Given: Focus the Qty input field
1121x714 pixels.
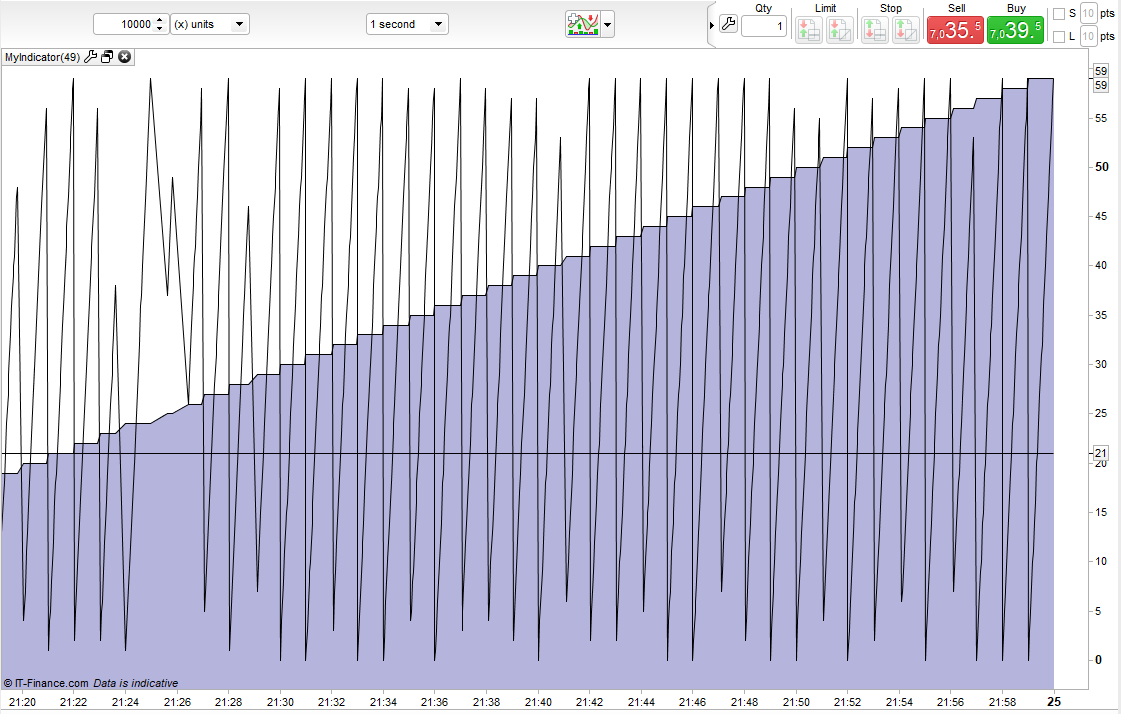Looking at the screenshot, I should [x=764, y=26].
